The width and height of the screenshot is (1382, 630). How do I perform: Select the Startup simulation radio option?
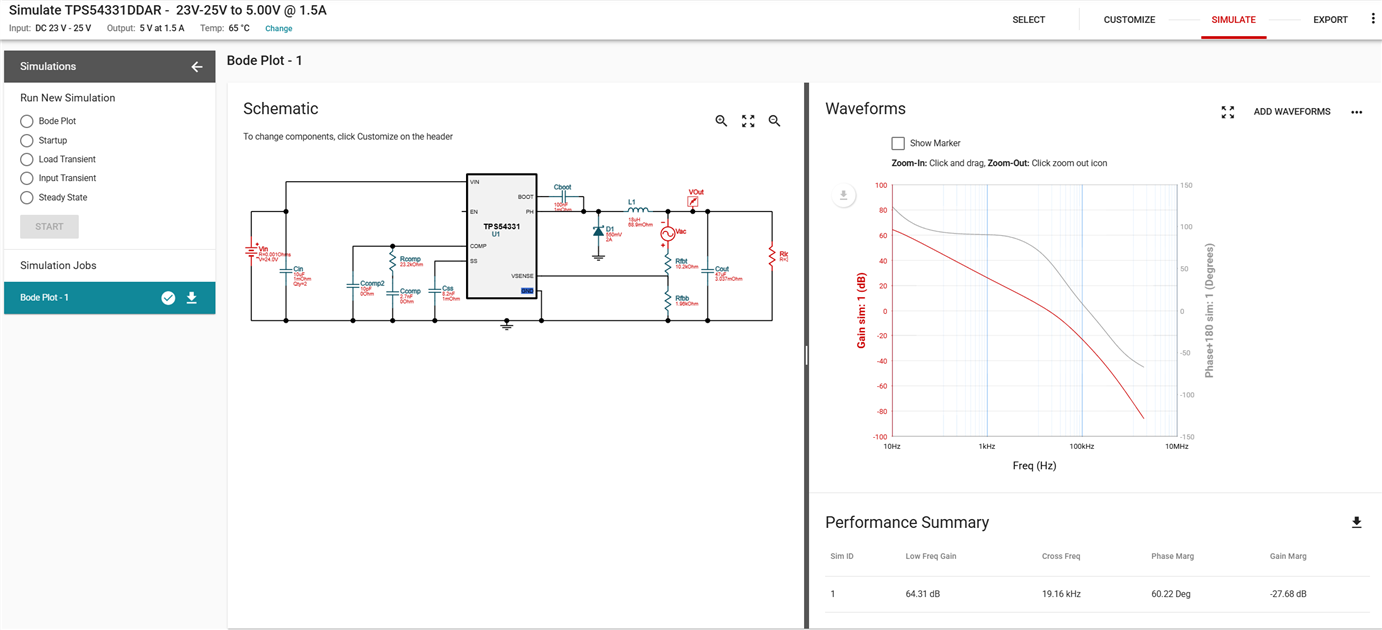pos(27,141)
